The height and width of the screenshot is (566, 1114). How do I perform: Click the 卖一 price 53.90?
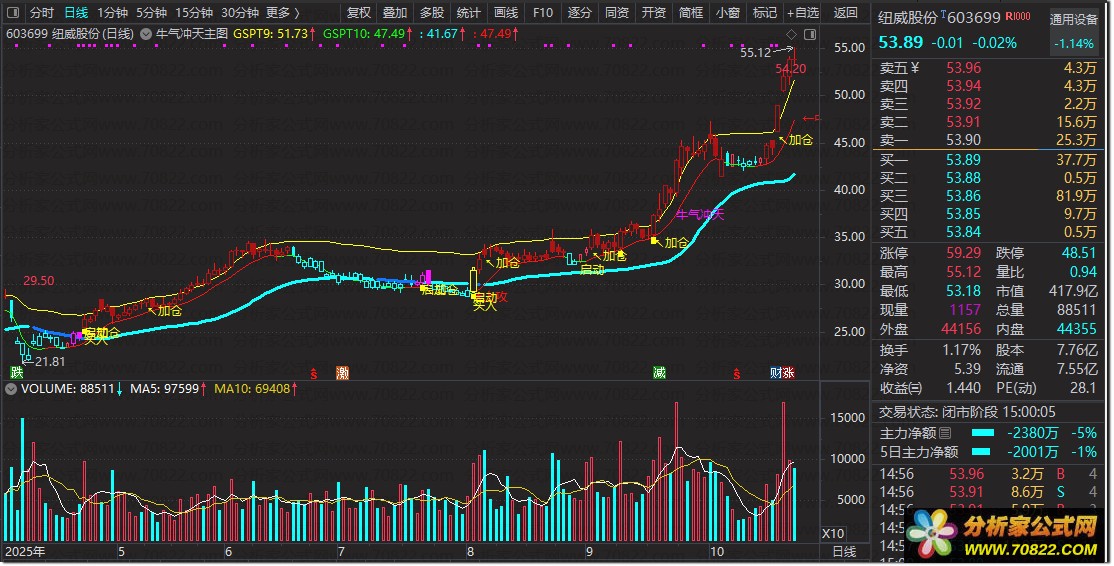click(x=963, y=140)
